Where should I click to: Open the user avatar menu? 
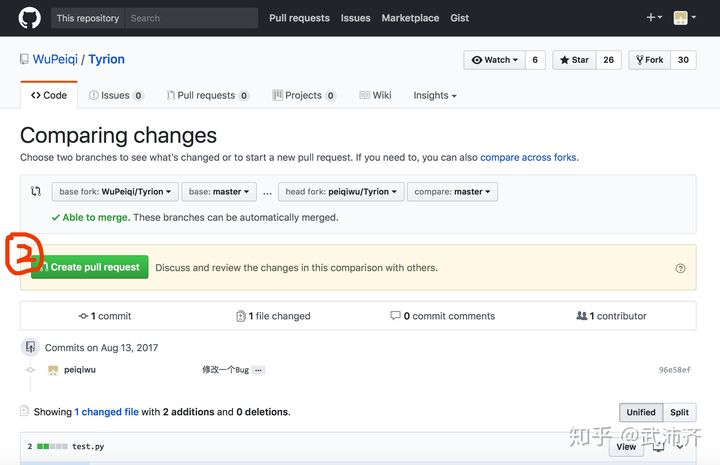[x=685, y=18]
